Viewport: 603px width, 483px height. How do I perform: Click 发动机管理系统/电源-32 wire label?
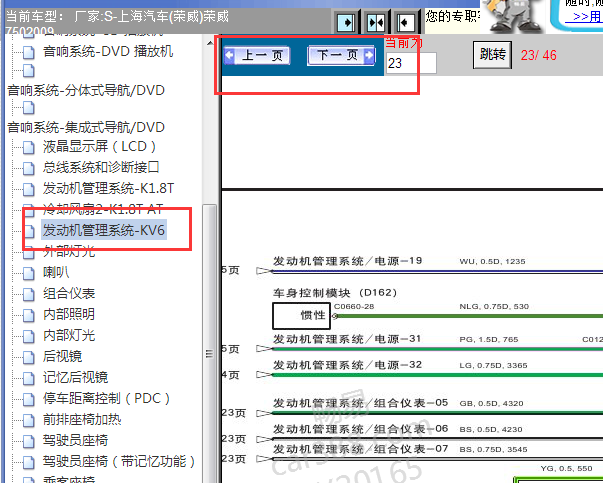(x=347, y=365)
